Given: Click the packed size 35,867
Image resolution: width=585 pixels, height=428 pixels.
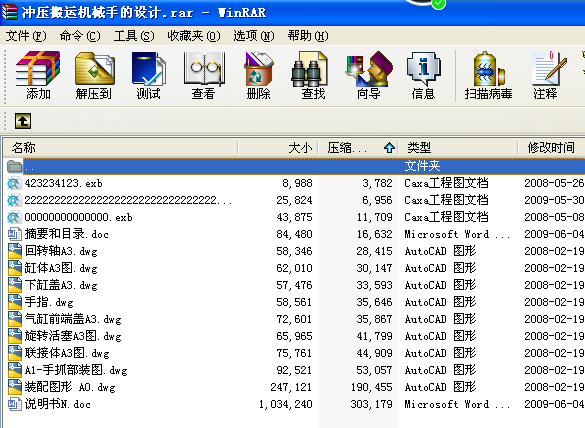Looking at the screenshot, I should point(374,319).
